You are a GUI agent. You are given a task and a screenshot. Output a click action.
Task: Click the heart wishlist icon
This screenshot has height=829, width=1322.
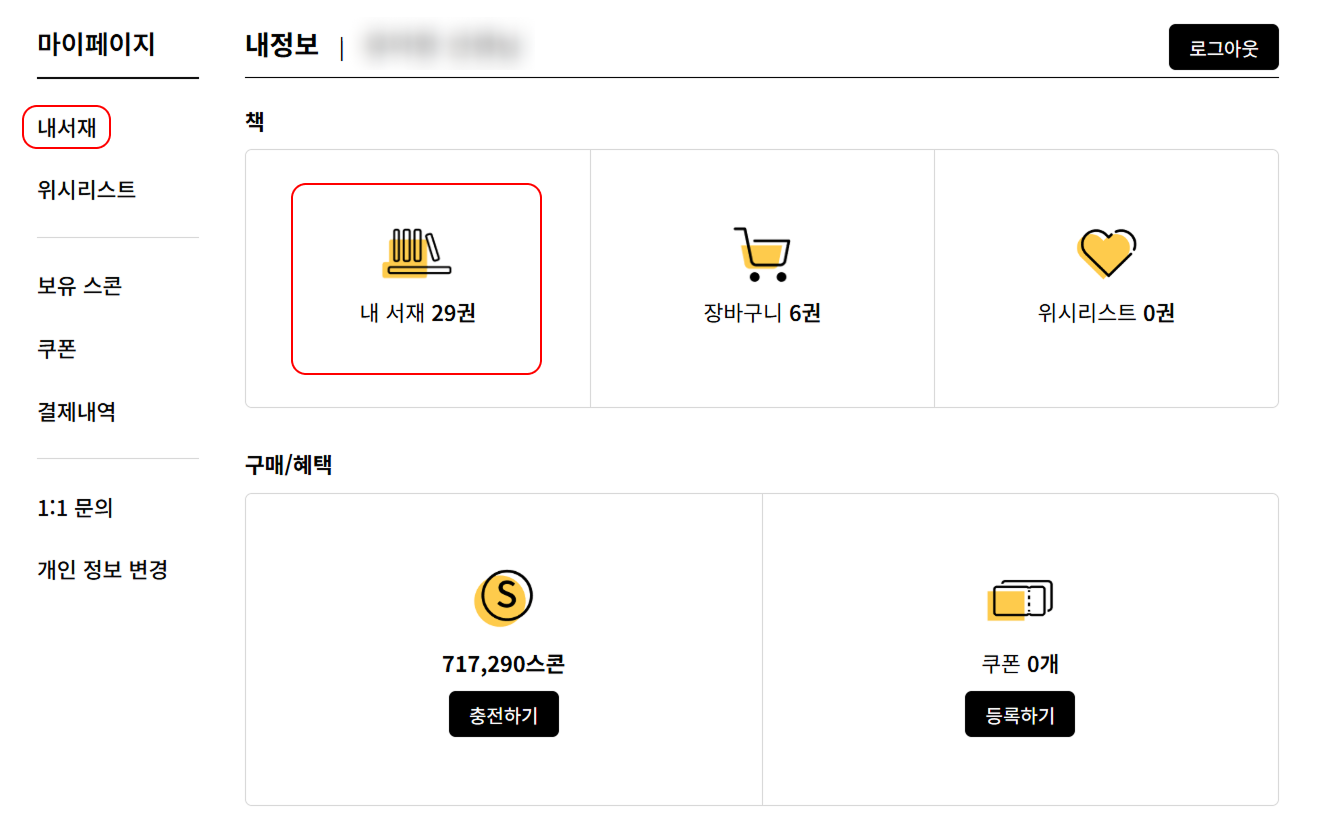[1106, 253]
